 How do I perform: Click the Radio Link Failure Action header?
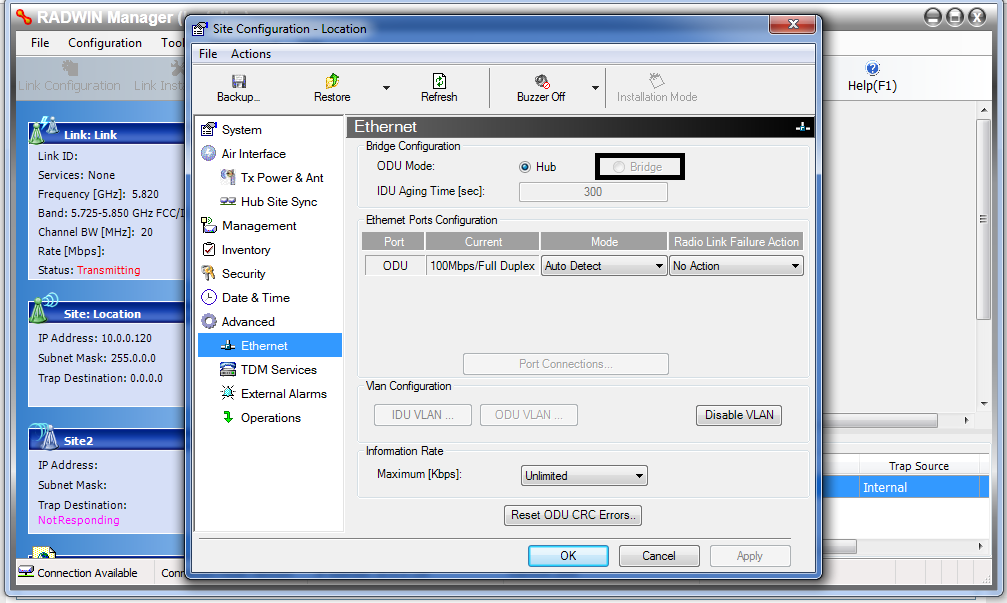736,241
